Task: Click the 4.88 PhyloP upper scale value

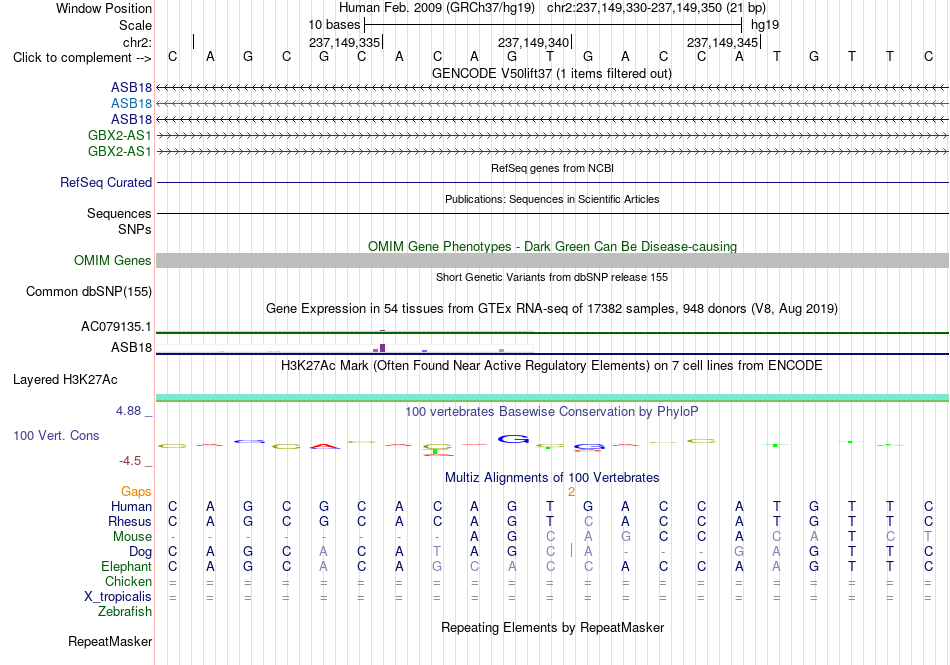Action: coord(128,411)
